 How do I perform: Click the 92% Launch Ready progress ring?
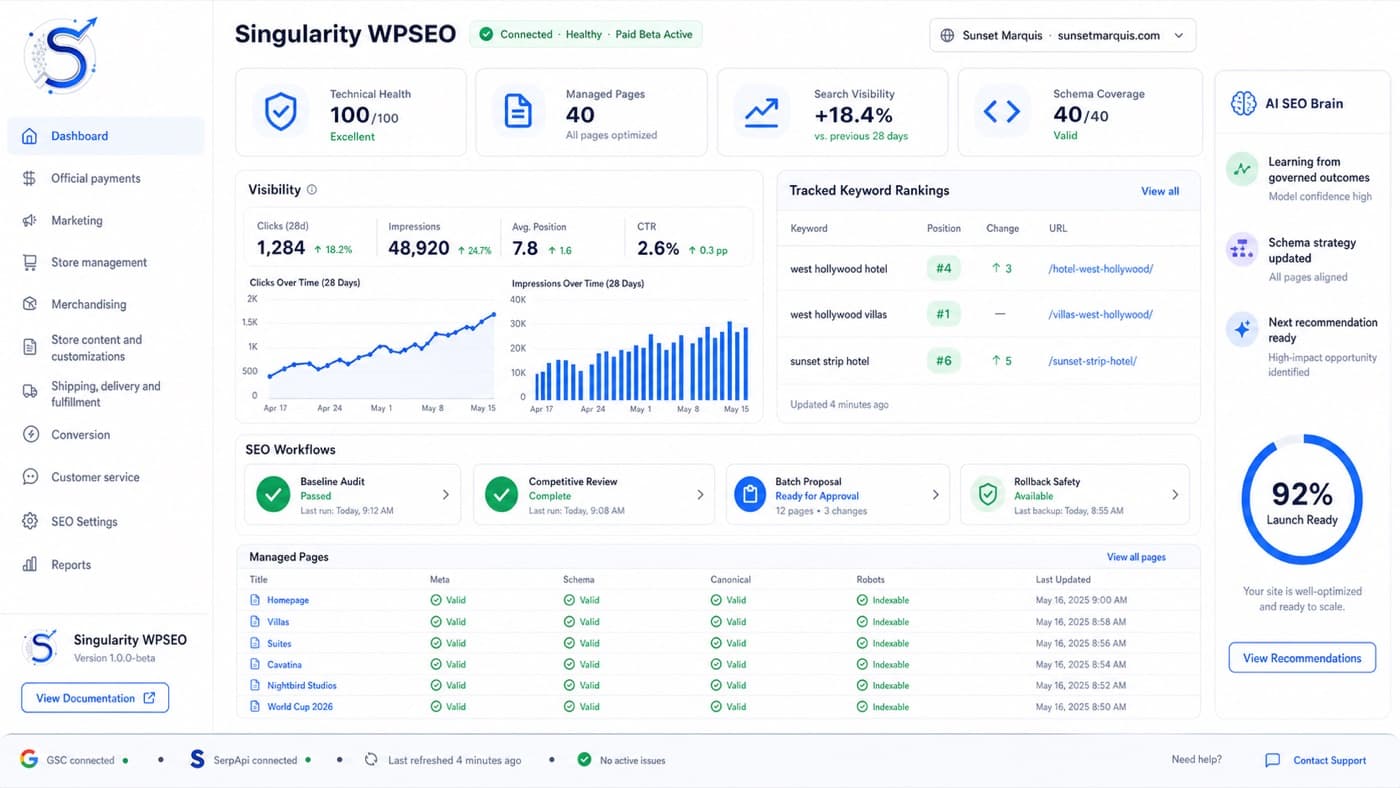[1301, 499]
